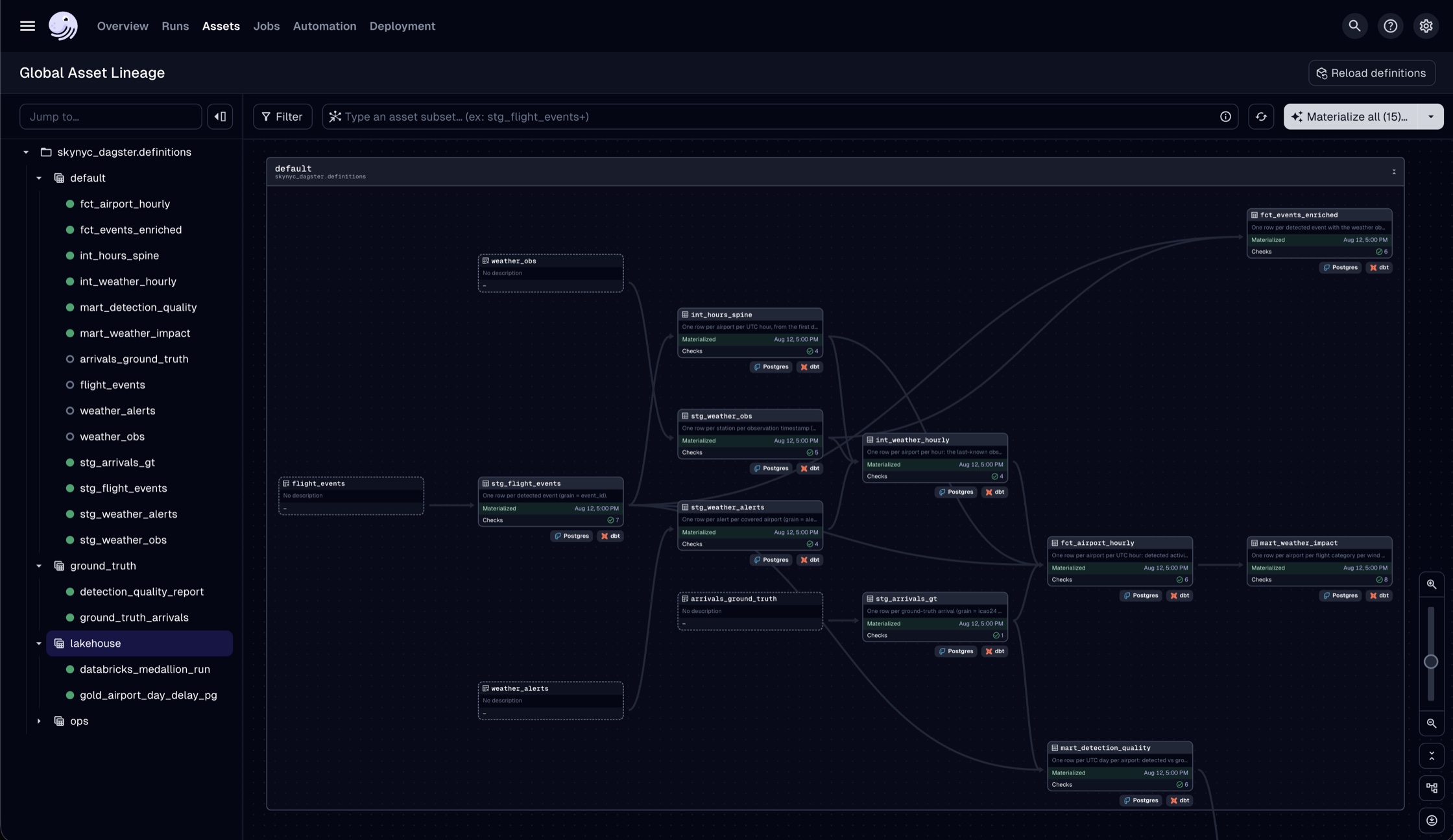Collapse the ground_truth group in sidebar

pyautogui.click(x=39, y=566)
